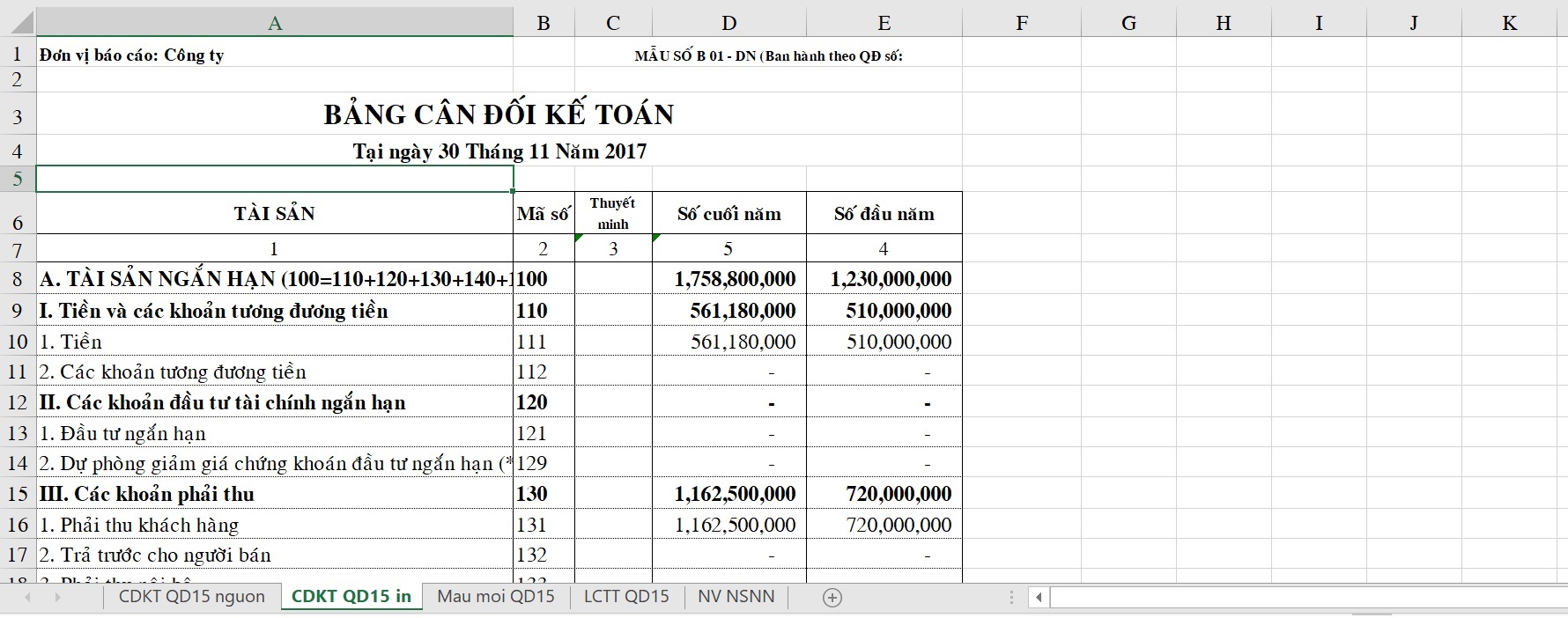Click the selected empty cell A5

275,179
